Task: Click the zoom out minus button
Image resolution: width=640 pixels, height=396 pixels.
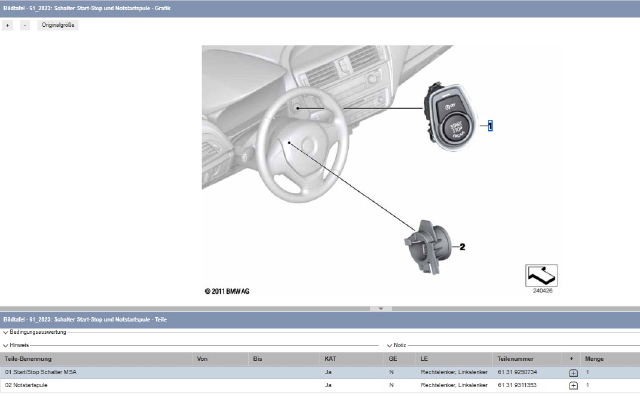Action: click(x=25, y=25)
